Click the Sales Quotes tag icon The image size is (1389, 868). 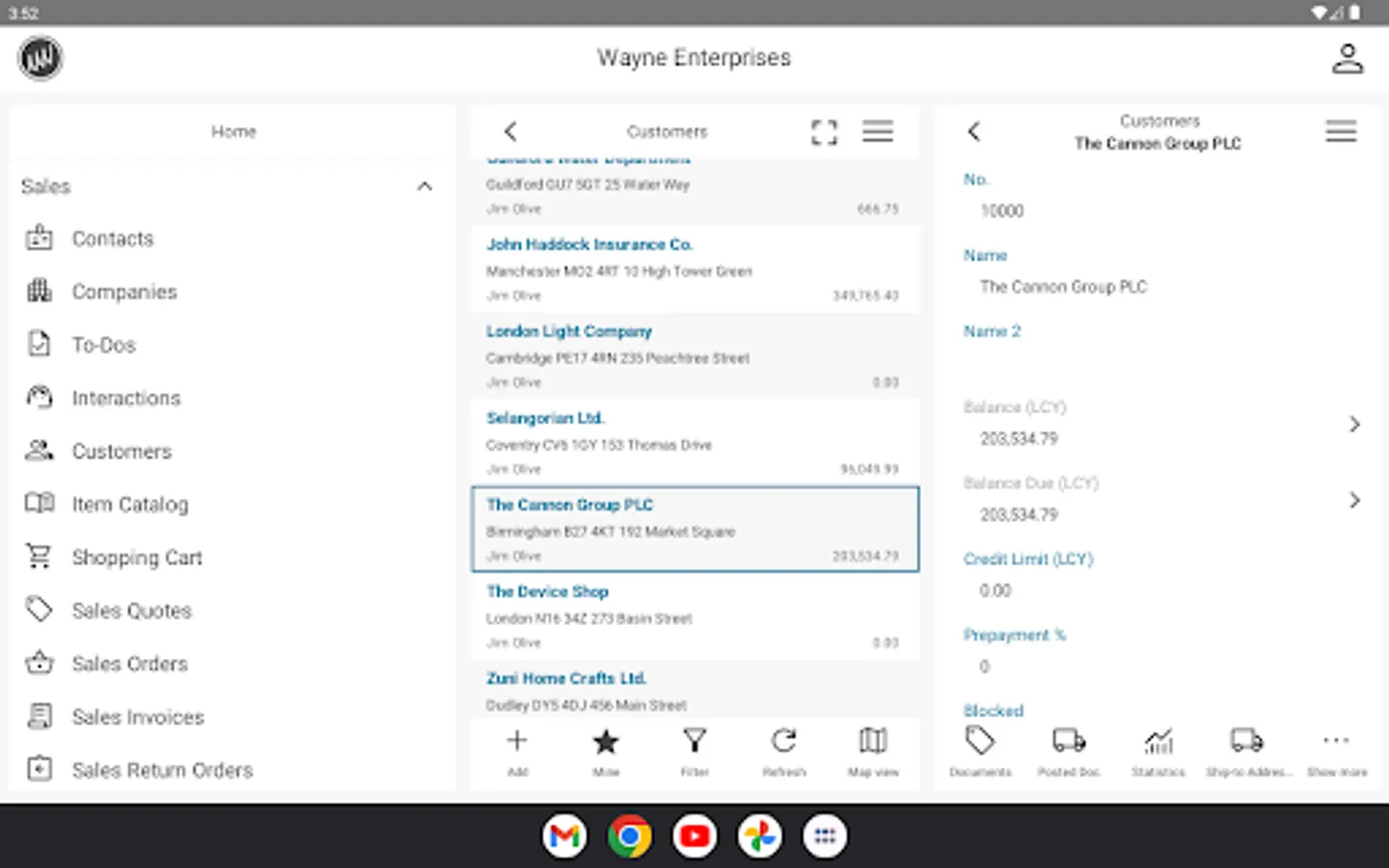tap(40, 609)
